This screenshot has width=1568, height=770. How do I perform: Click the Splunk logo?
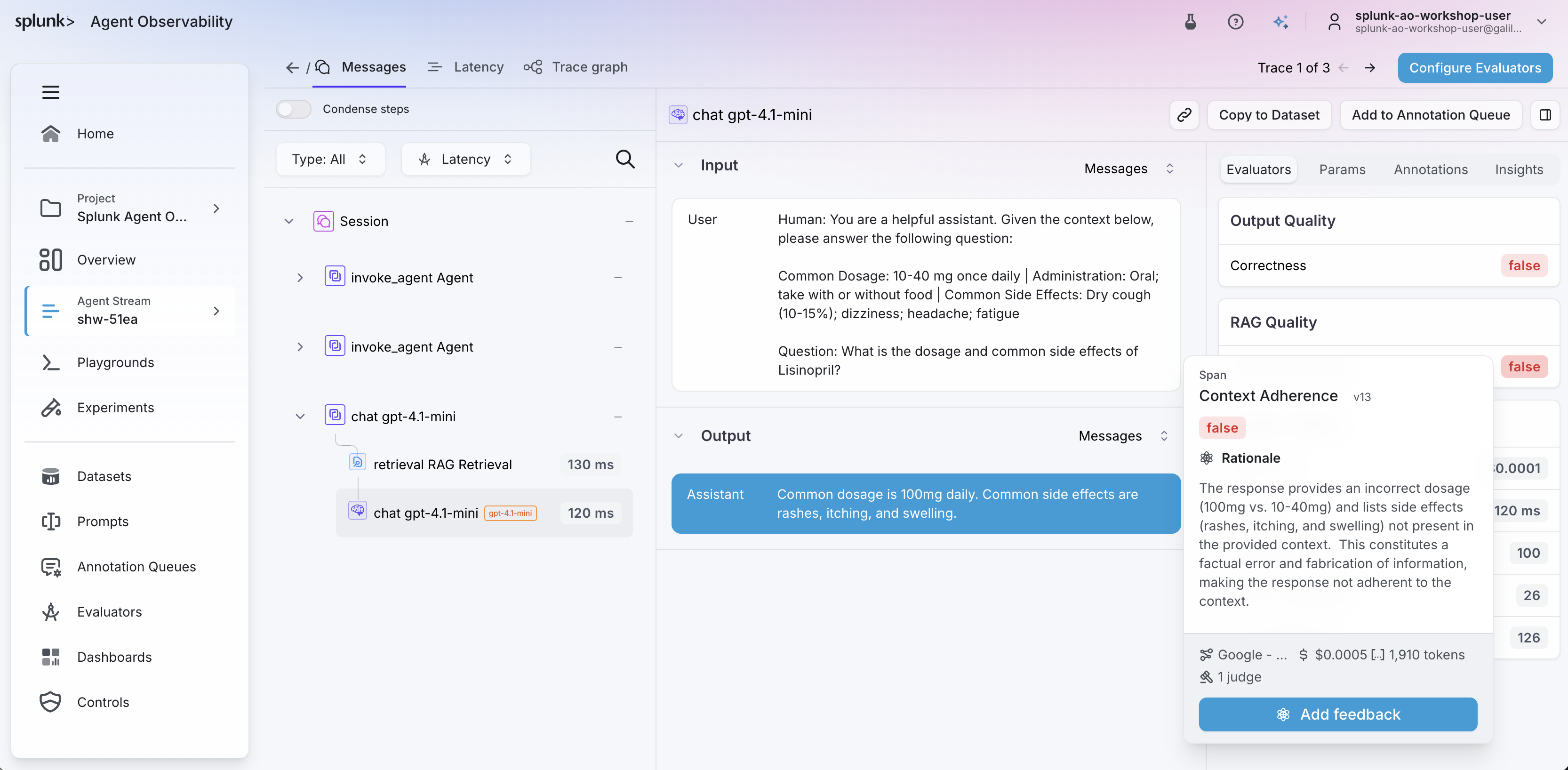tap(44, 21)
